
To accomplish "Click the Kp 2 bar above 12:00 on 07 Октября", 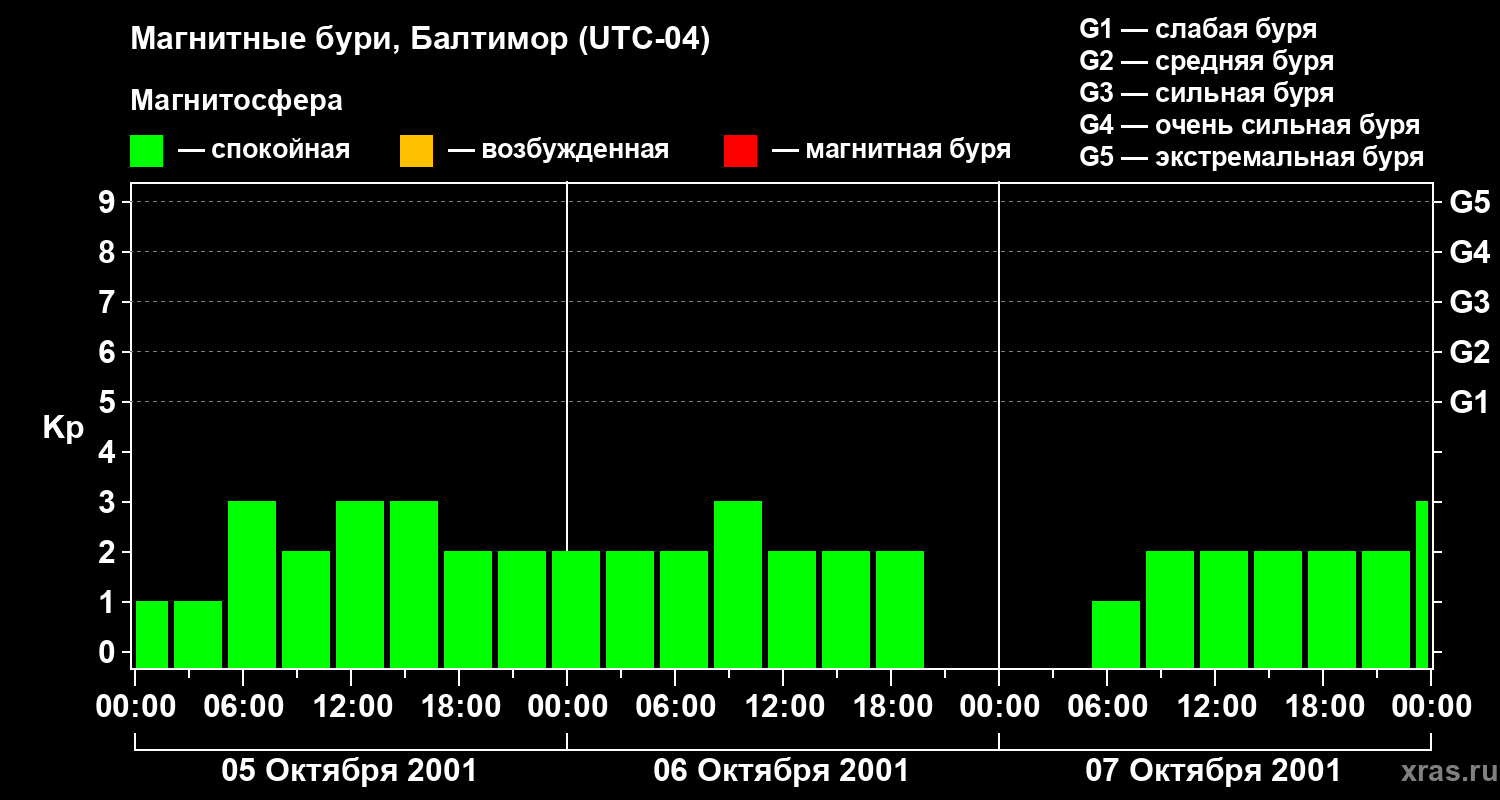I will click(x=1224, y=609).
